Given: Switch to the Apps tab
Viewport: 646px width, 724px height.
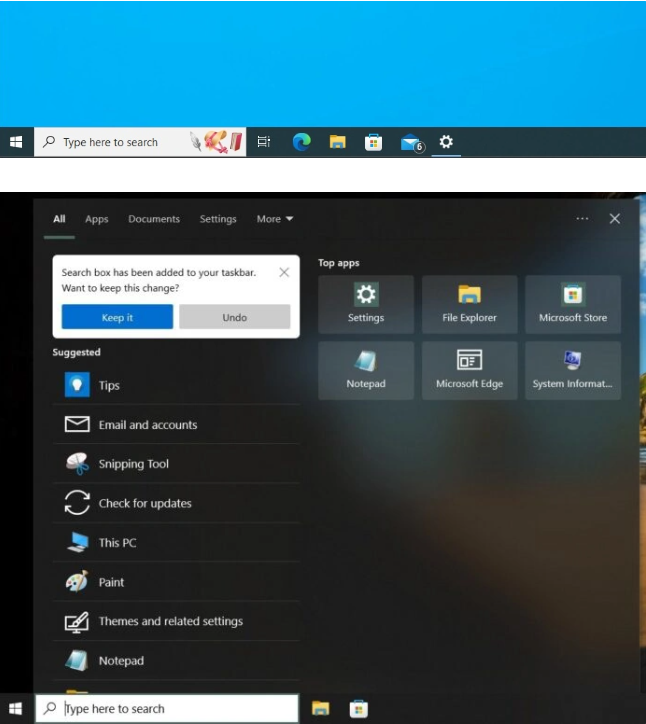Looking at the screenshot, I should pos(97,219).
